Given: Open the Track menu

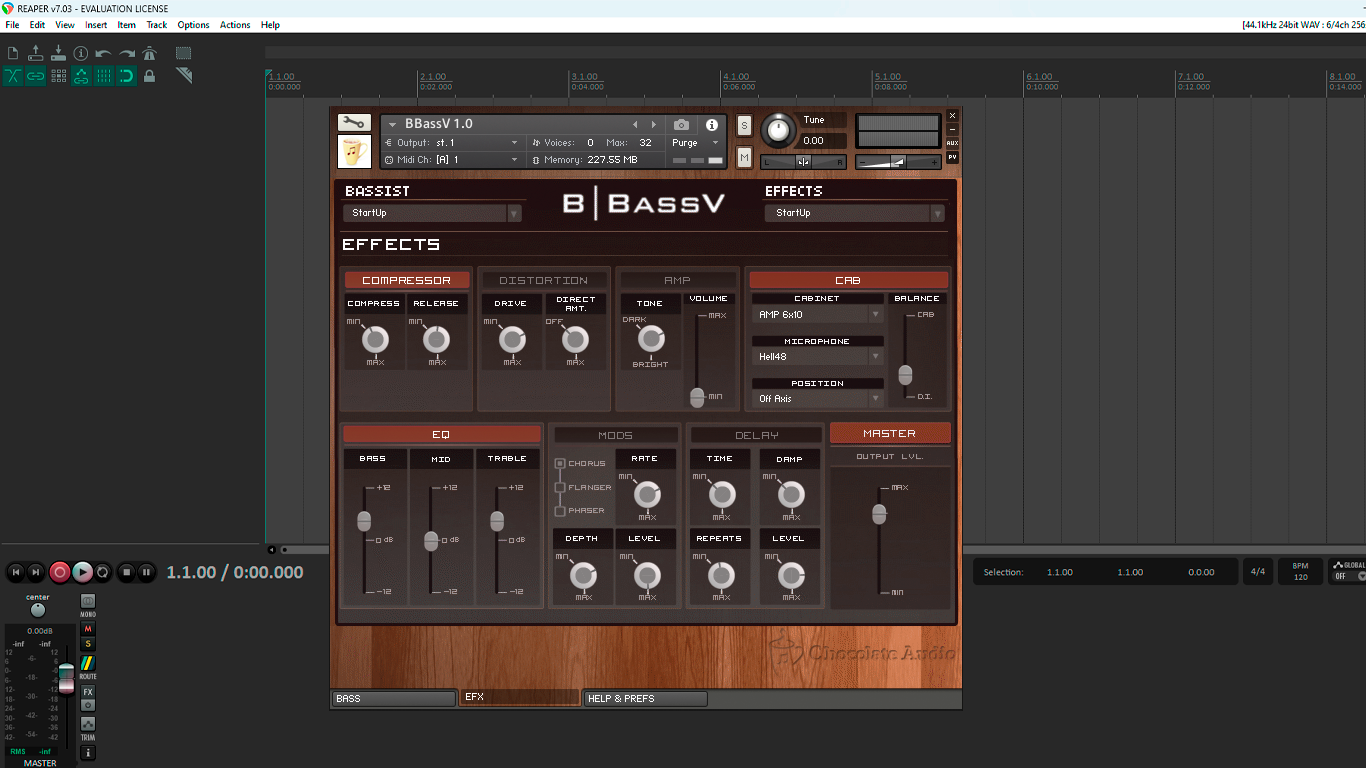Looking at the screenshot, I should (x=157, y=25).
